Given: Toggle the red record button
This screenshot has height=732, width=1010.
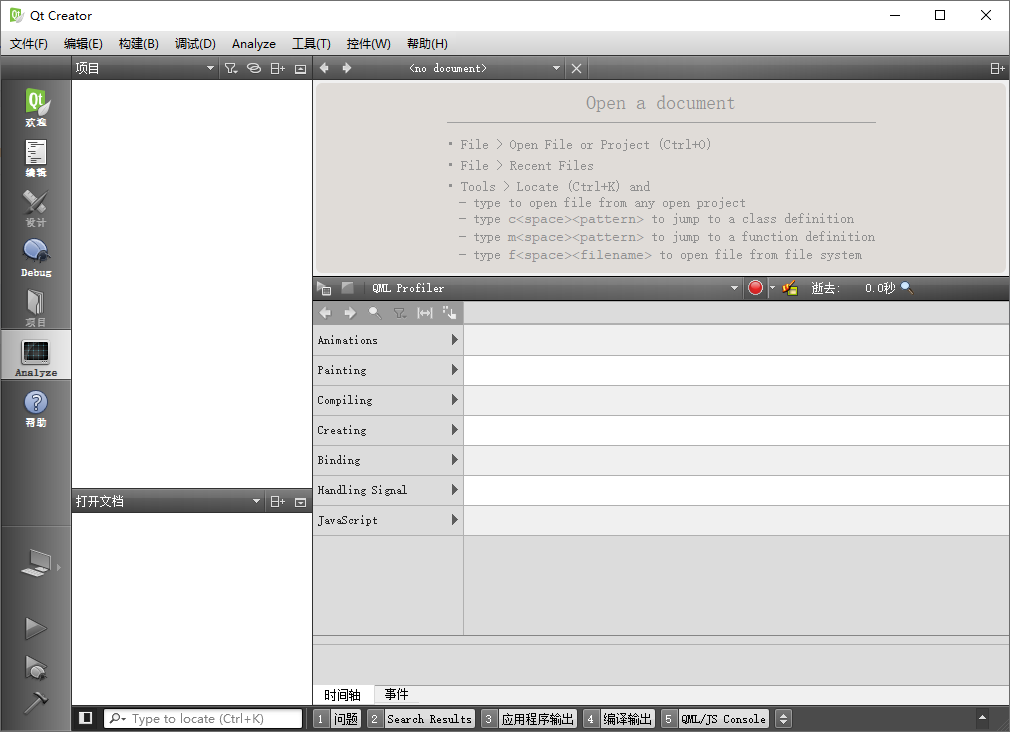Looking at the screenshot, I should (x=756, y=287).
